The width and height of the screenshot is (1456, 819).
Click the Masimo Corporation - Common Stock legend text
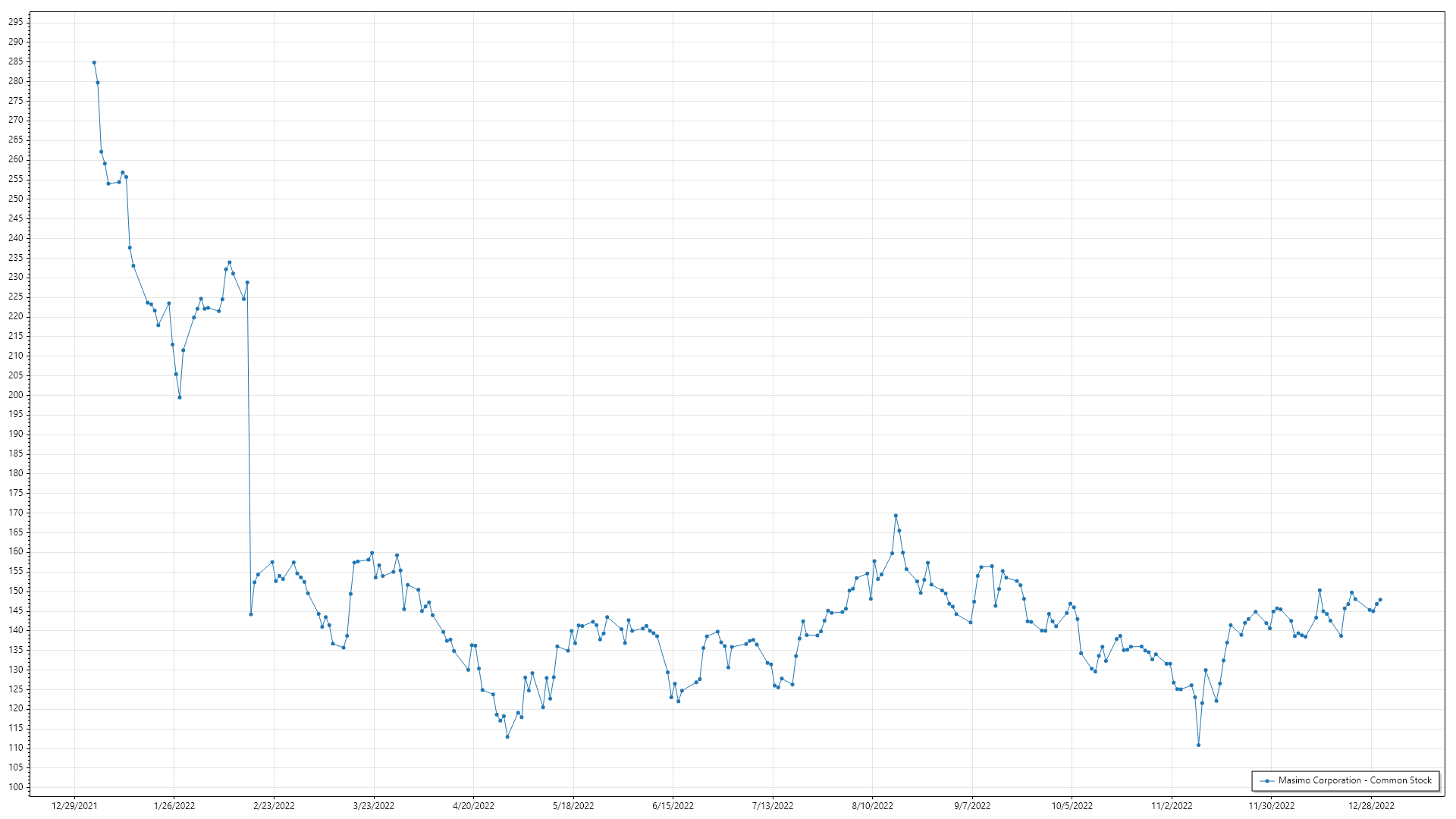tap(1354, 780)
